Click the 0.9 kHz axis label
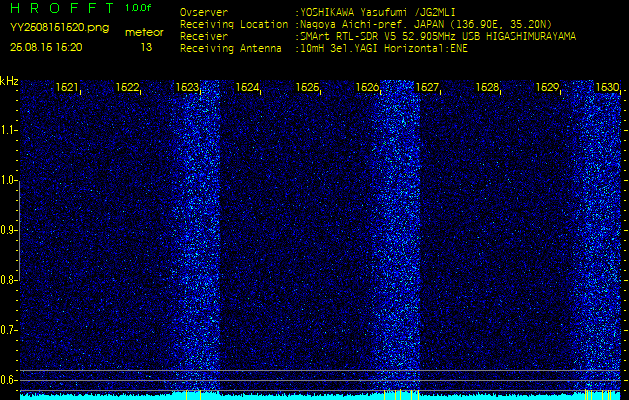The image size is (629, 400). coord(7,230)
